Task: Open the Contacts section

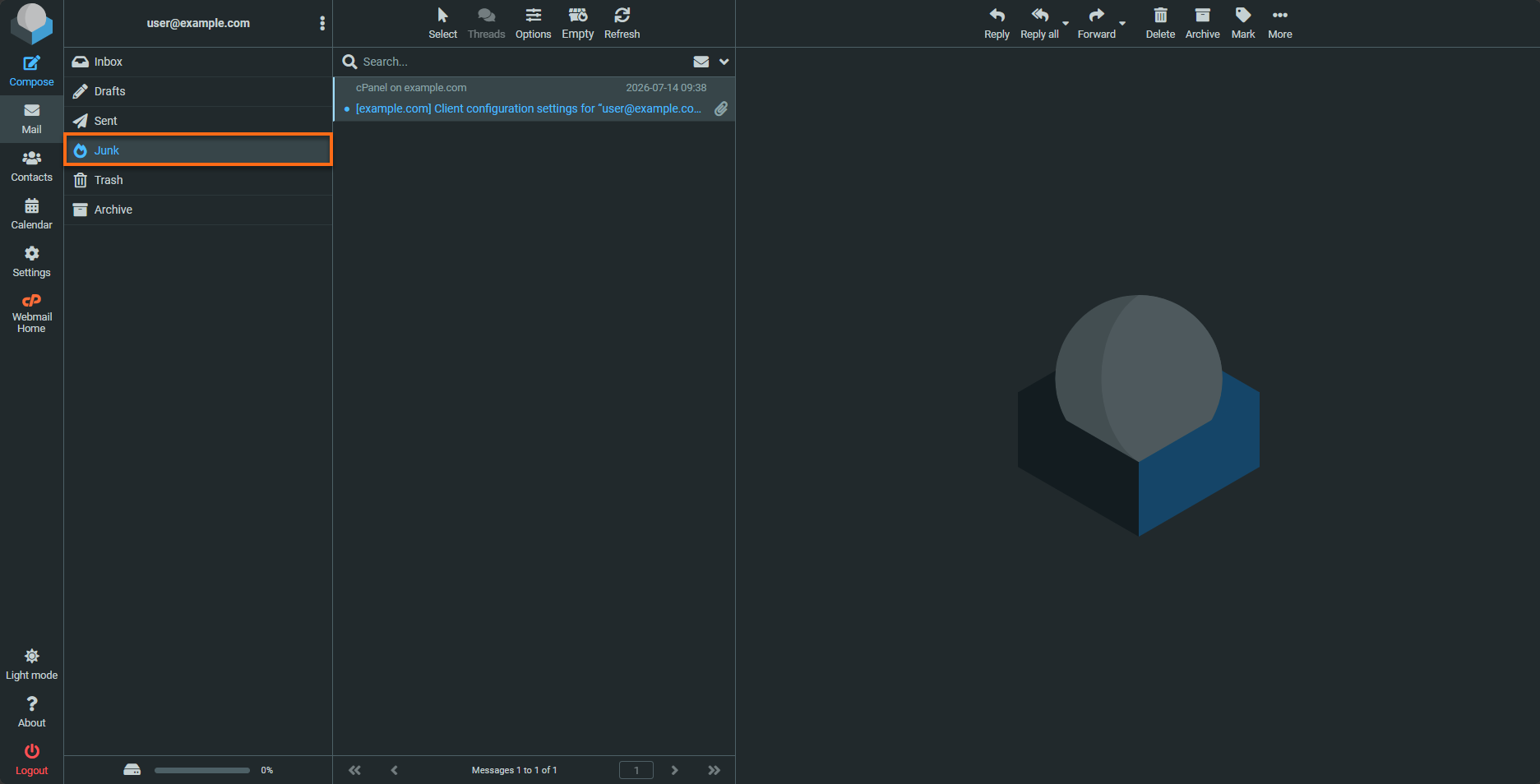Action: pos(31,167)
